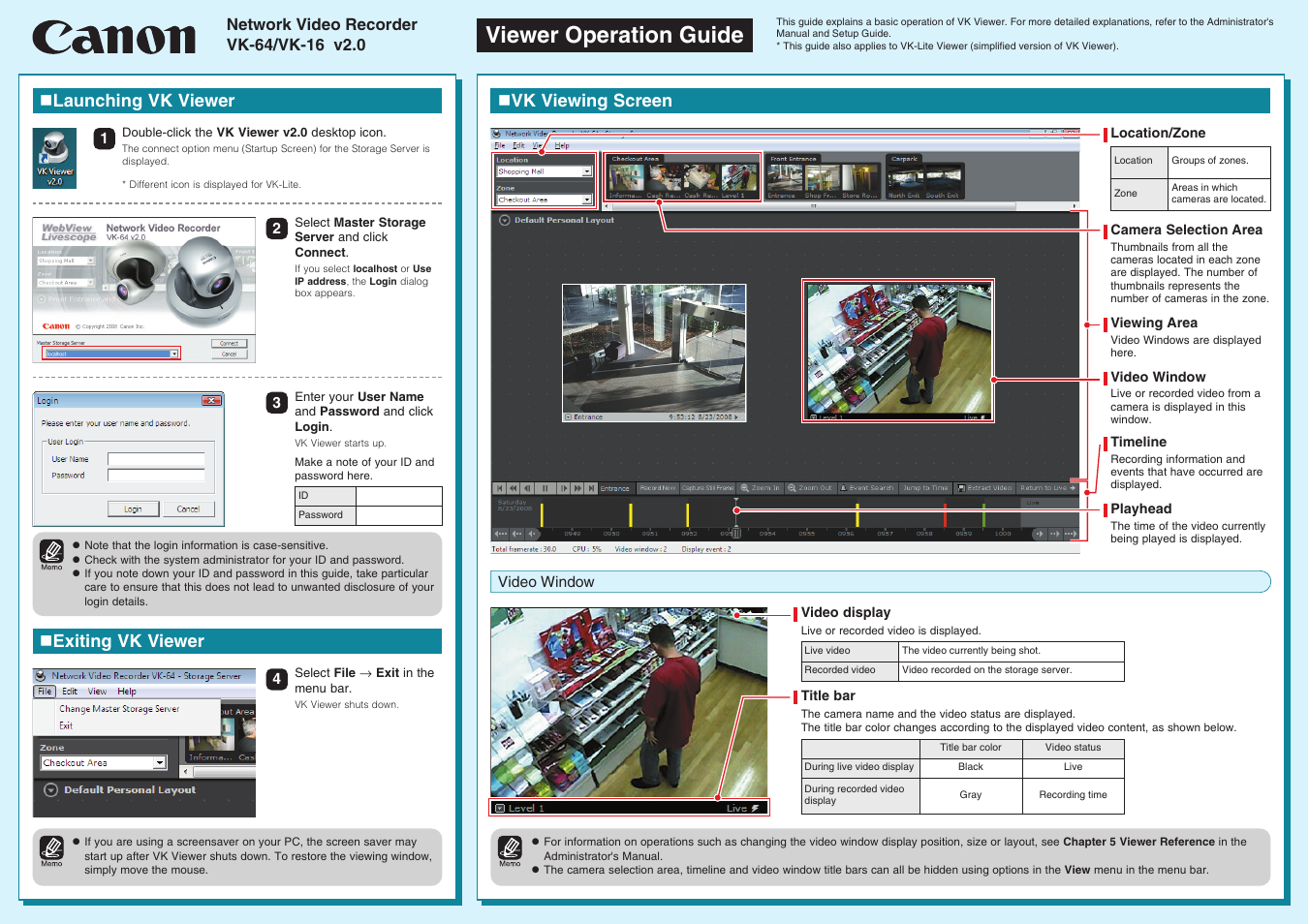1309x924 pixels.
Task: Collapse the Default Personal Layout expander in viewing screen
Action: point(505,220)
